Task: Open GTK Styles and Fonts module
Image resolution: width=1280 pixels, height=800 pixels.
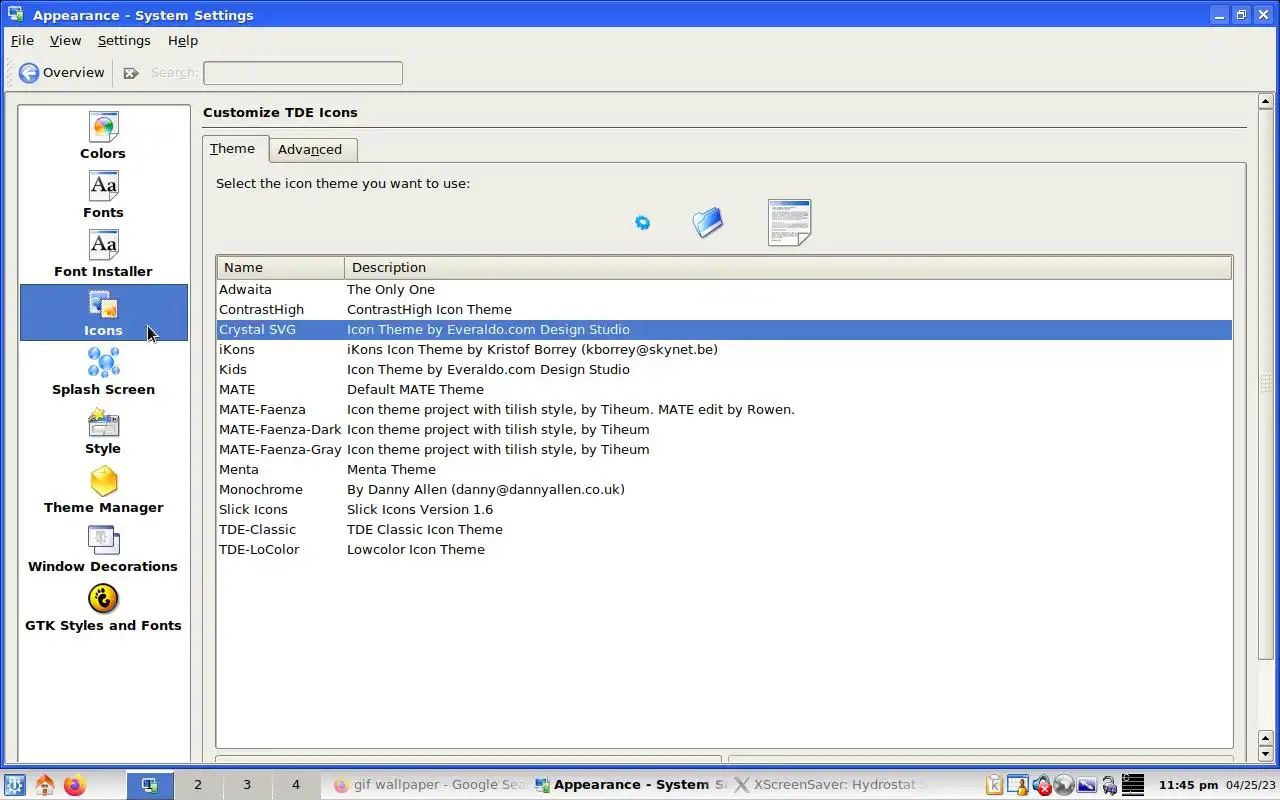Action: pos(103,608)
